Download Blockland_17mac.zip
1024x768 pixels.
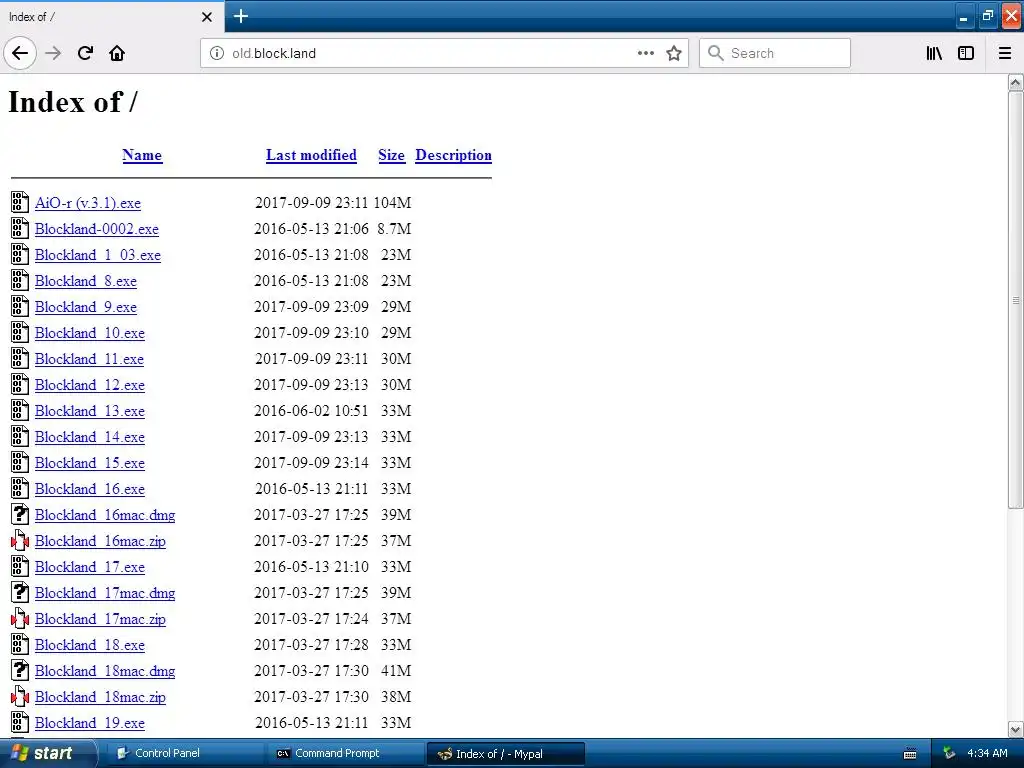100,619
